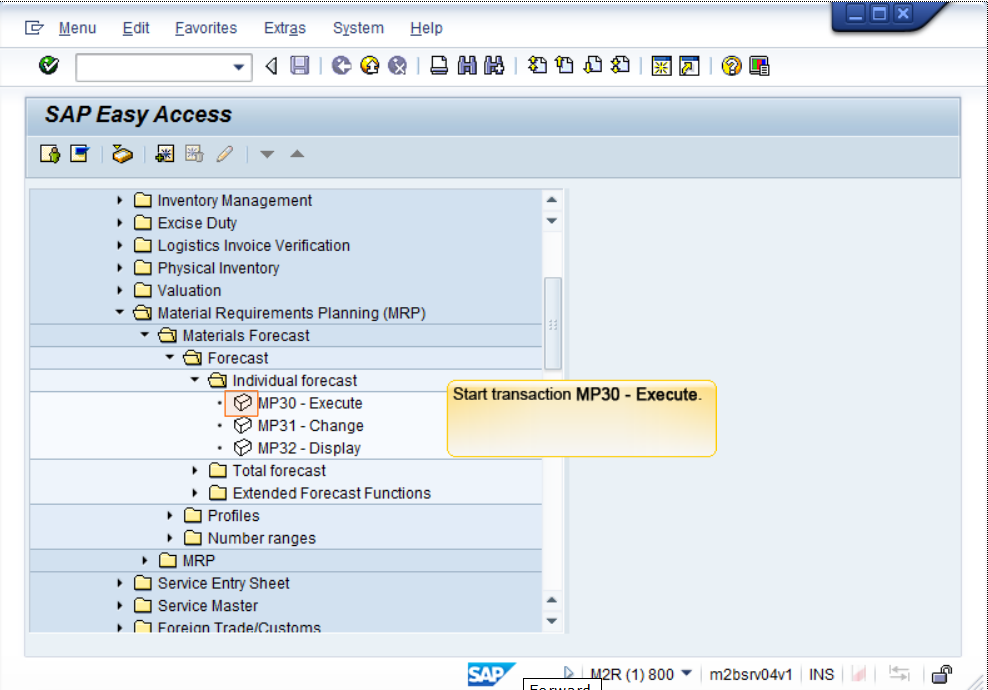Click the tree vertical scrollbar thumb

pos(553,324)
